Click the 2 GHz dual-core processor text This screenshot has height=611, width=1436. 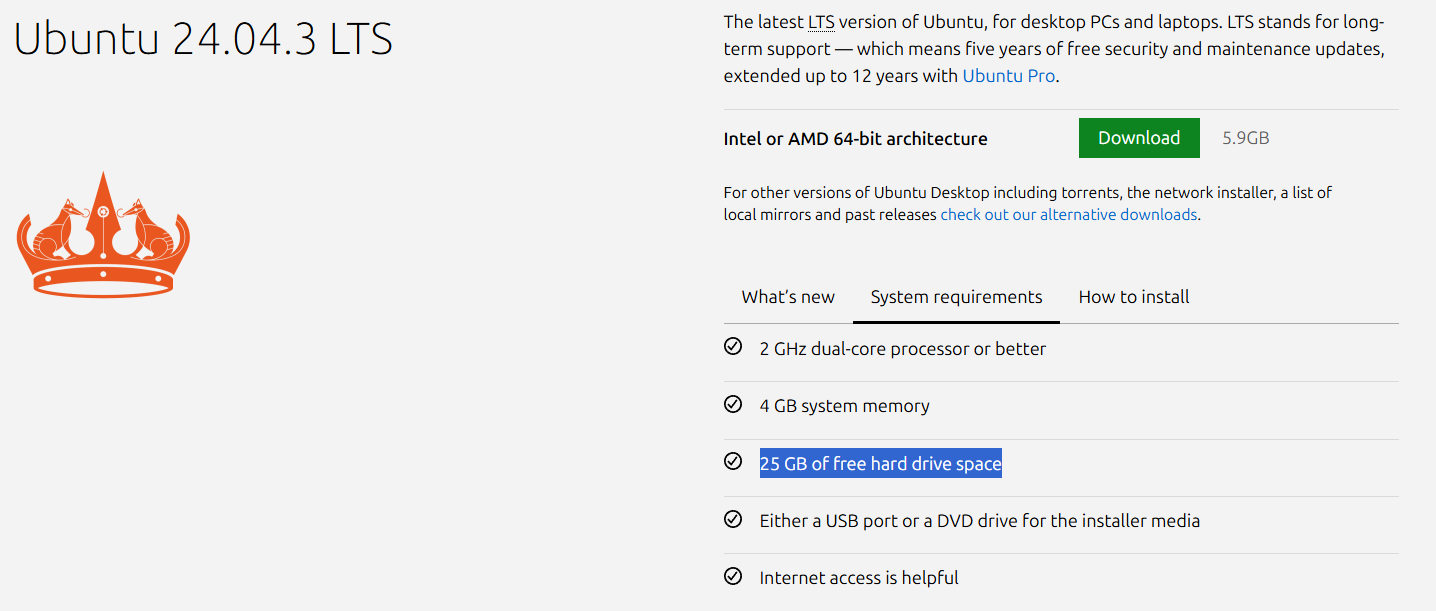(x=902, y=349)
